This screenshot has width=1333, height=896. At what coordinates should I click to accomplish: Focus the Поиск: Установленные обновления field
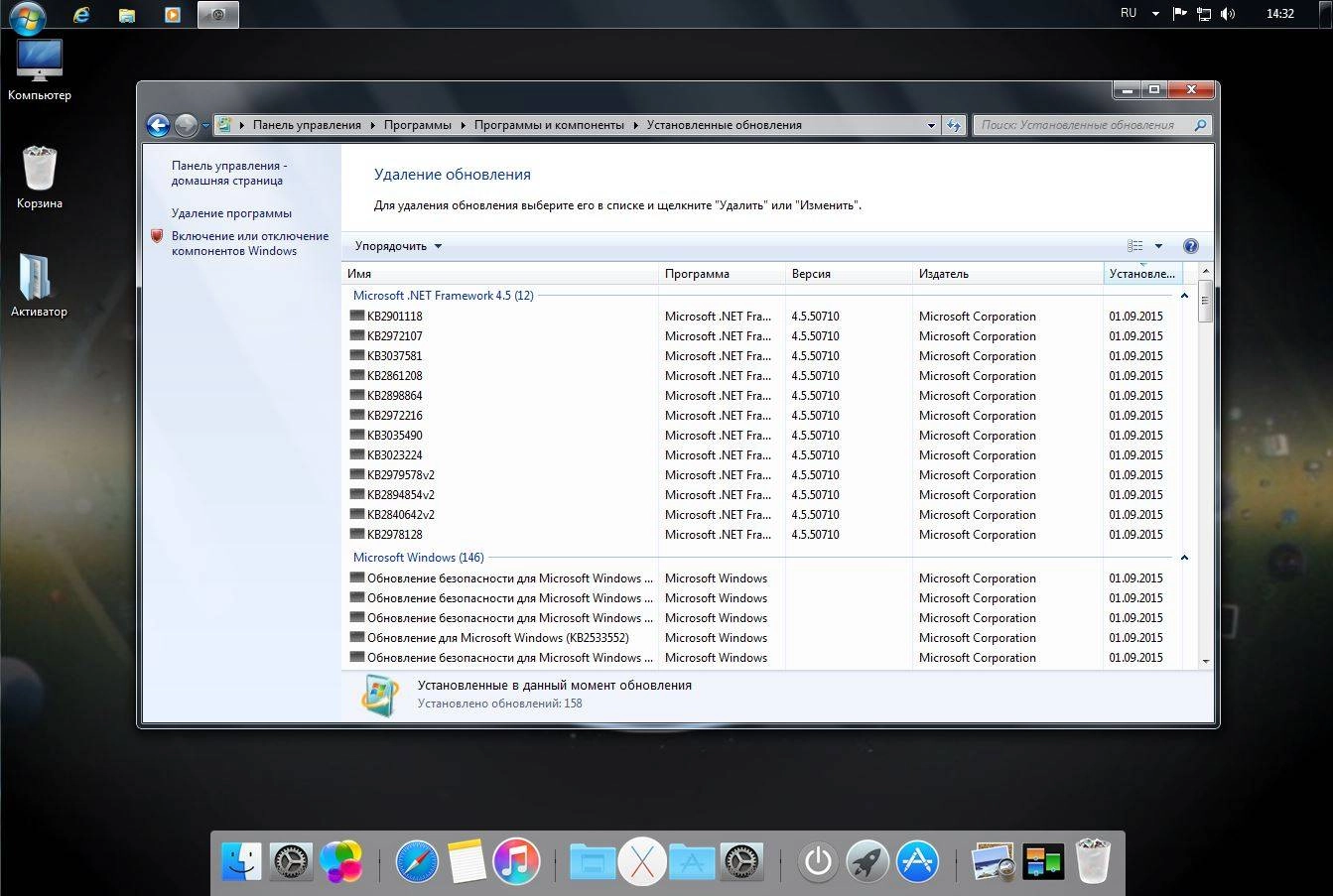coord(1092,125)
